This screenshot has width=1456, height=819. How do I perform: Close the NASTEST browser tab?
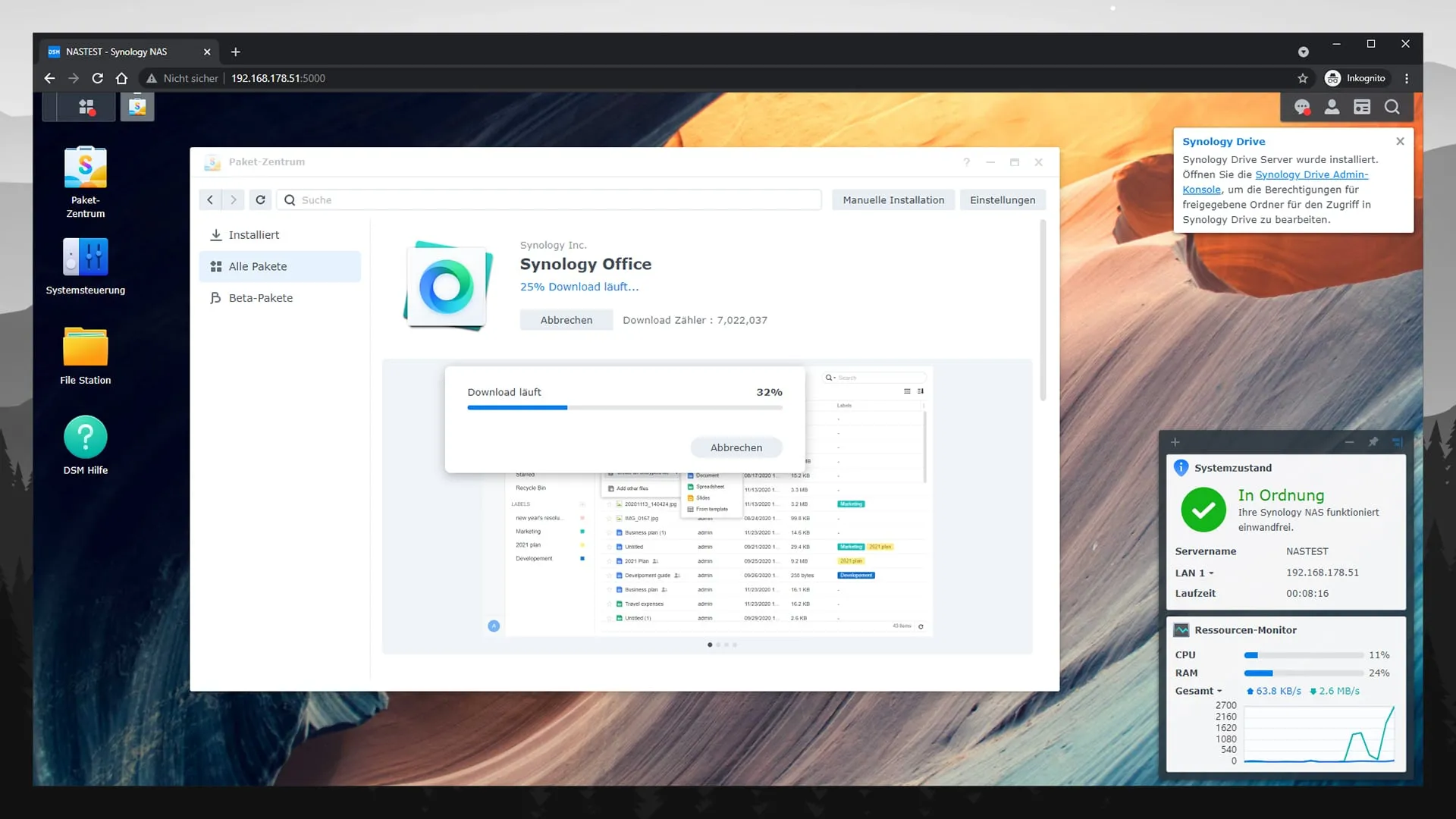(207, 52)
